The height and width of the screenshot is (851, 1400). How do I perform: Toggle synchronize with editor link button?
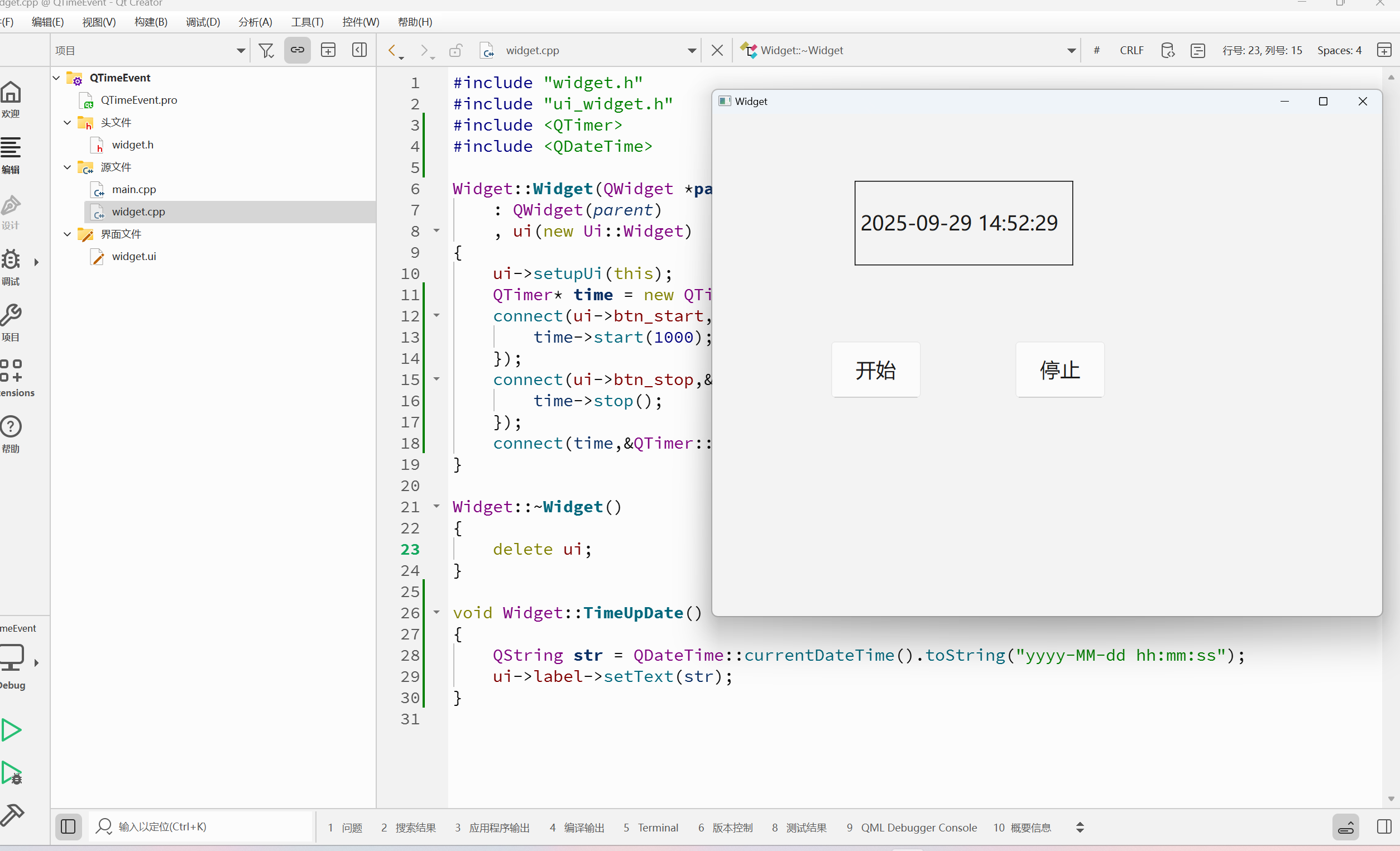[x=297, y=51]
